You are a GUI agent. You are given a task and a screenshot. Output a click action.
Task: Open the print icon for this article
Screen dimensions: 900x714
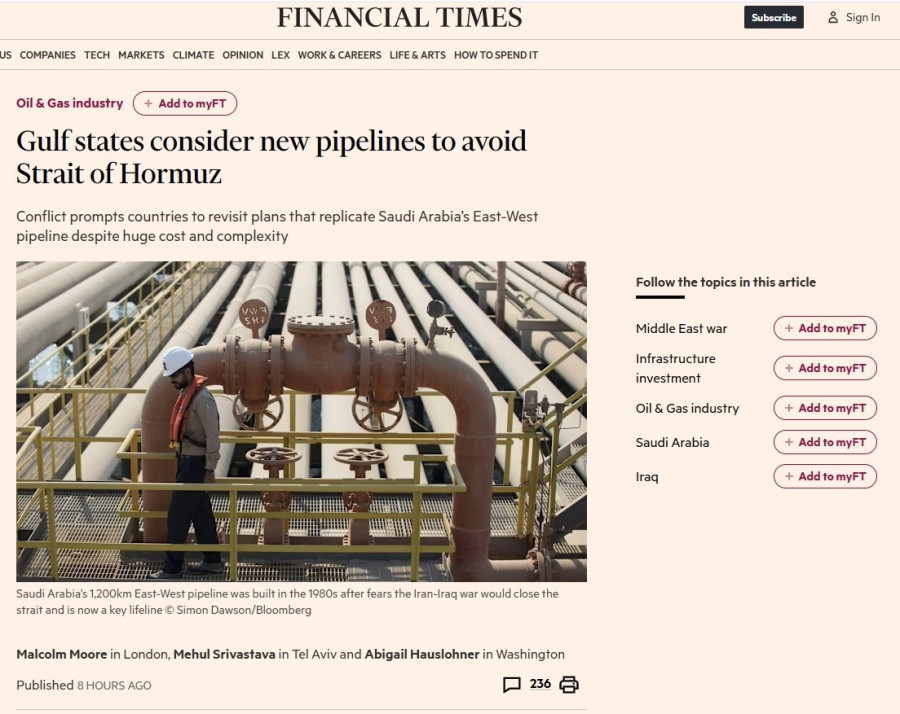tap(568, 685)
